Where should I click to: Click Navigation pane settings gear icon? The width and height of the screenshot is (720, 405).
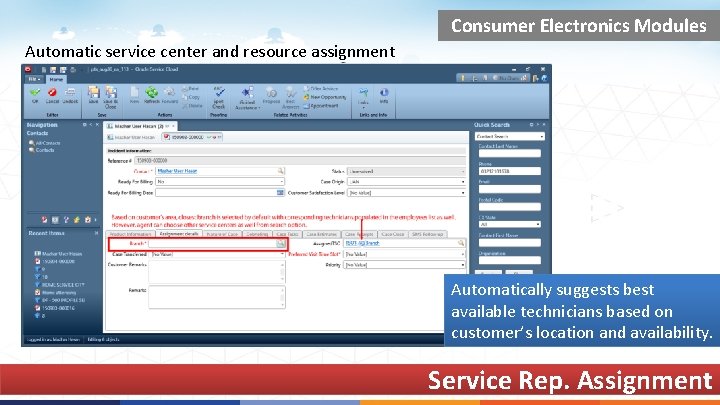coord(84,125)
